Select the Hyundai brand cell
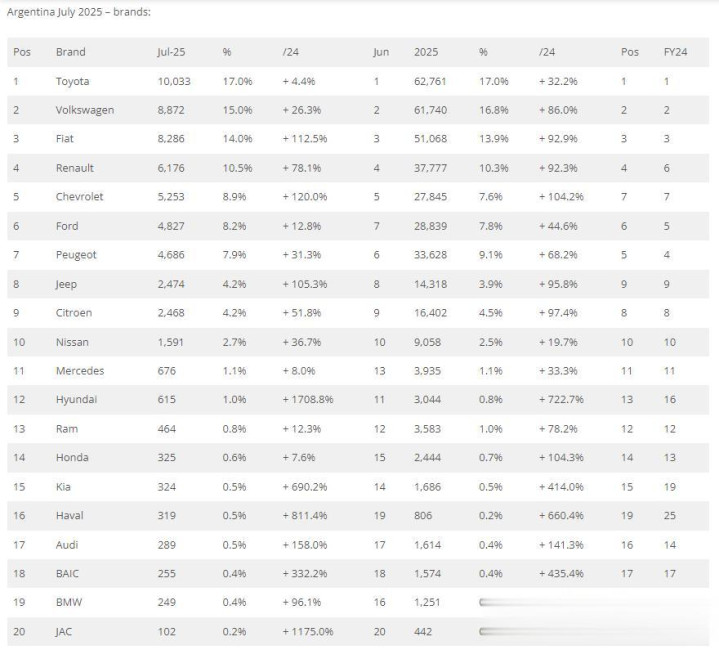 point(76,399)
